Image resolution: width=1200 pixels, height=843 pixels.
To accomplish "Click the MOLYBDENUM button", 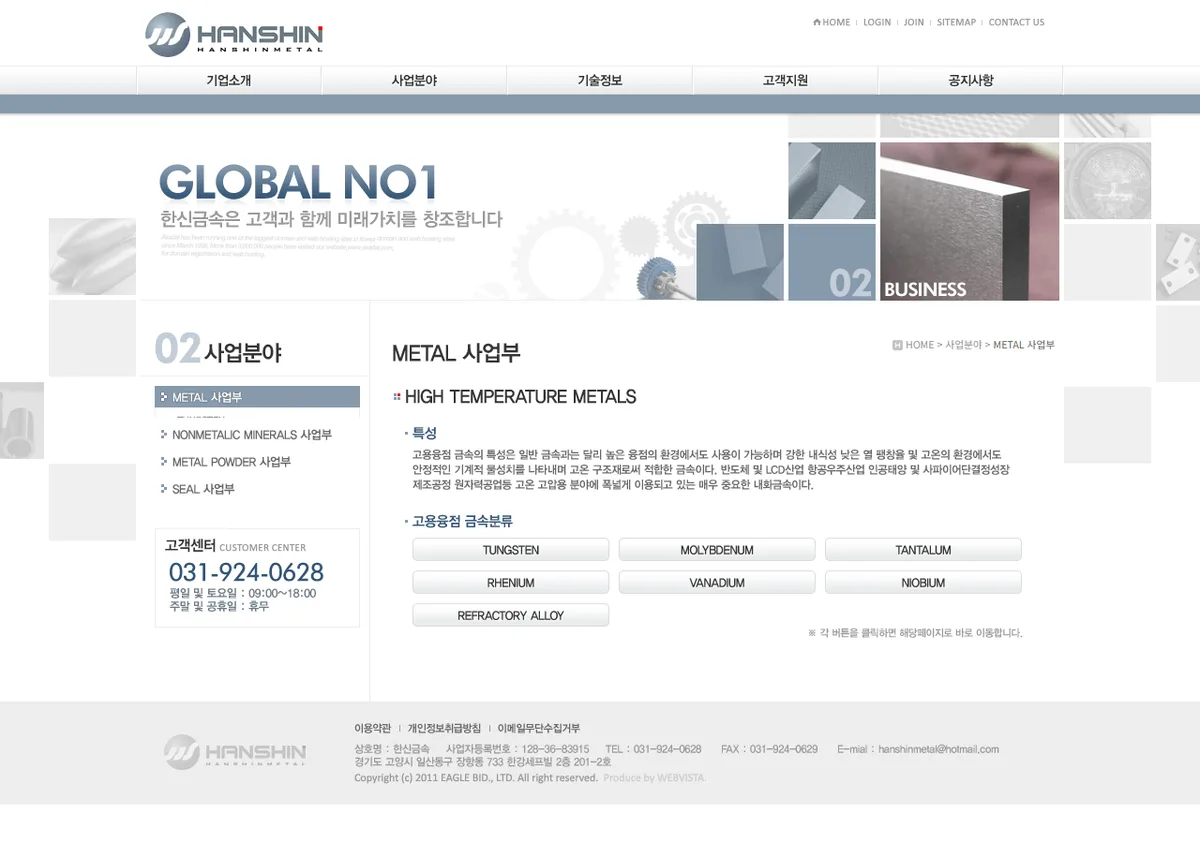I will tap(717, 550).
